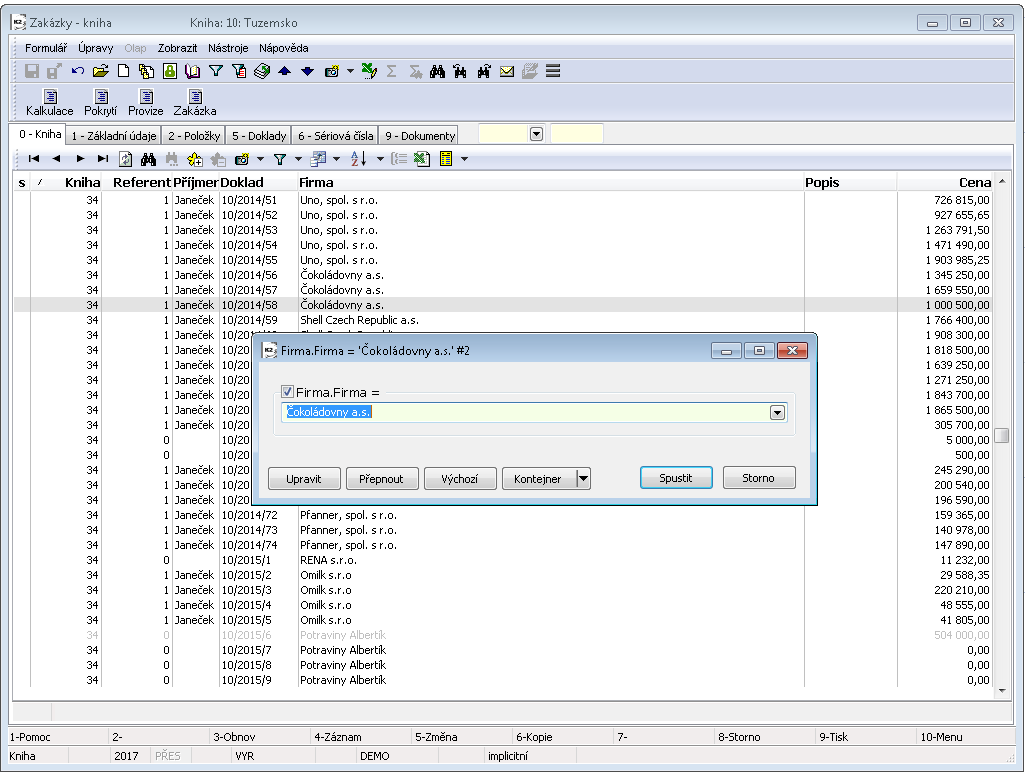Switch to the 2 - Položky tab

coord(194,136)
